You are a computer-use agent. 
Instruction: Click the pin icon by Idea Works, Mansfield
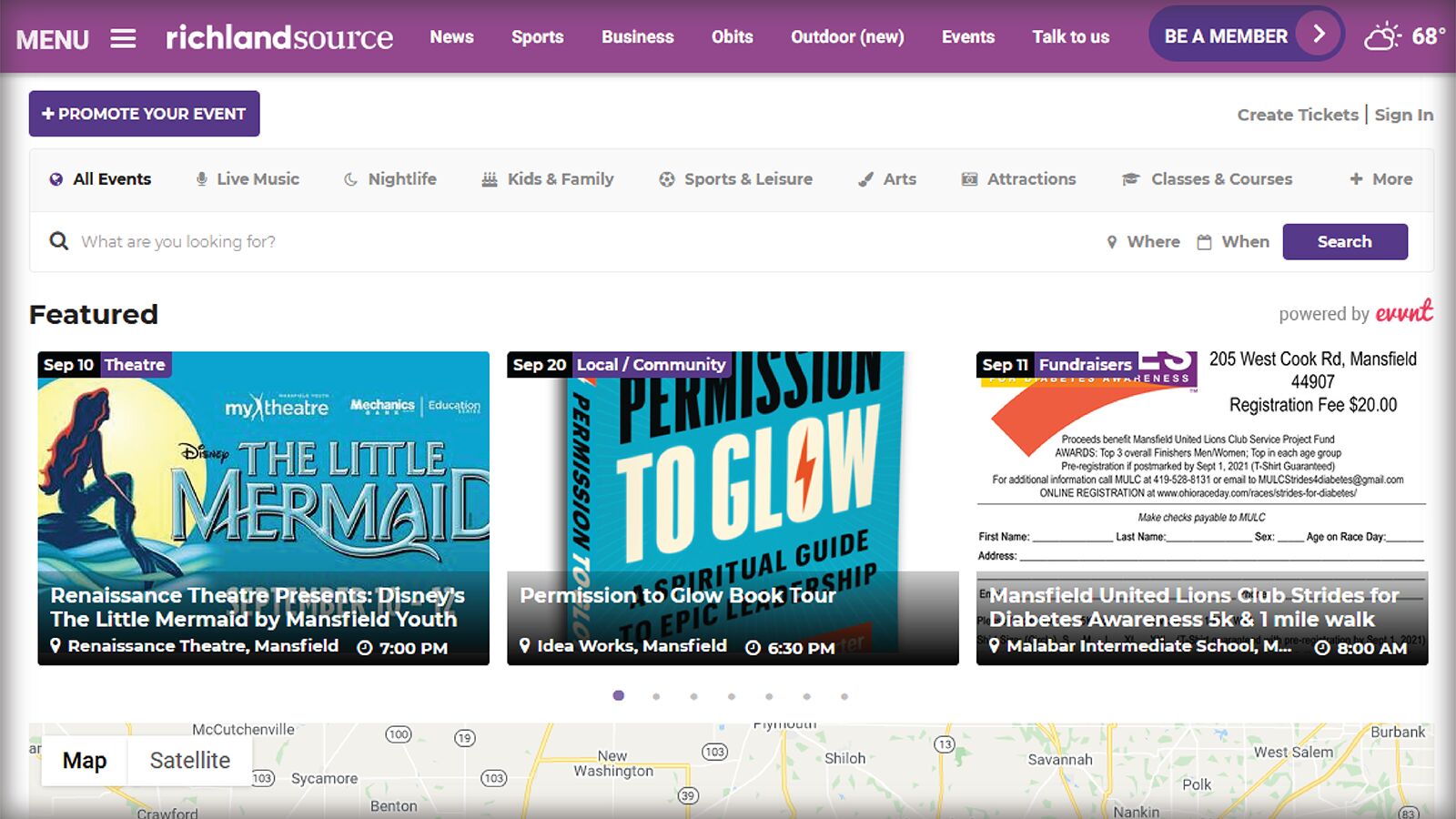(x=525, y=646)
